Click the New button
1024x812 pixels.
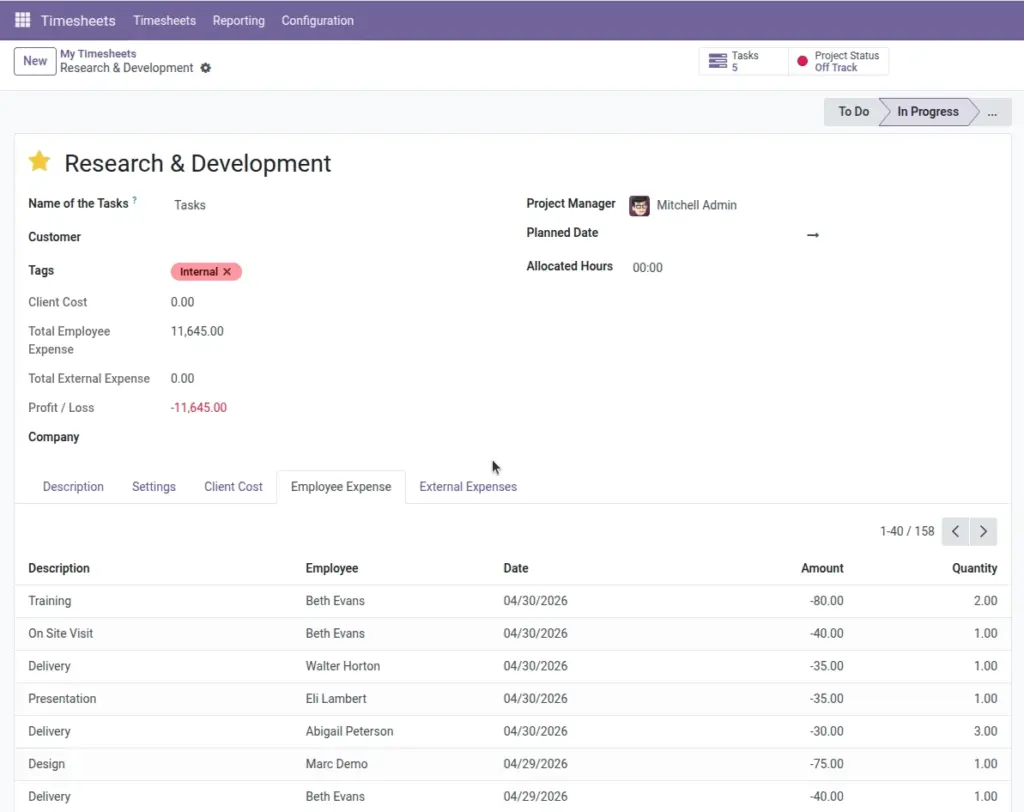(x=35, y=61)
